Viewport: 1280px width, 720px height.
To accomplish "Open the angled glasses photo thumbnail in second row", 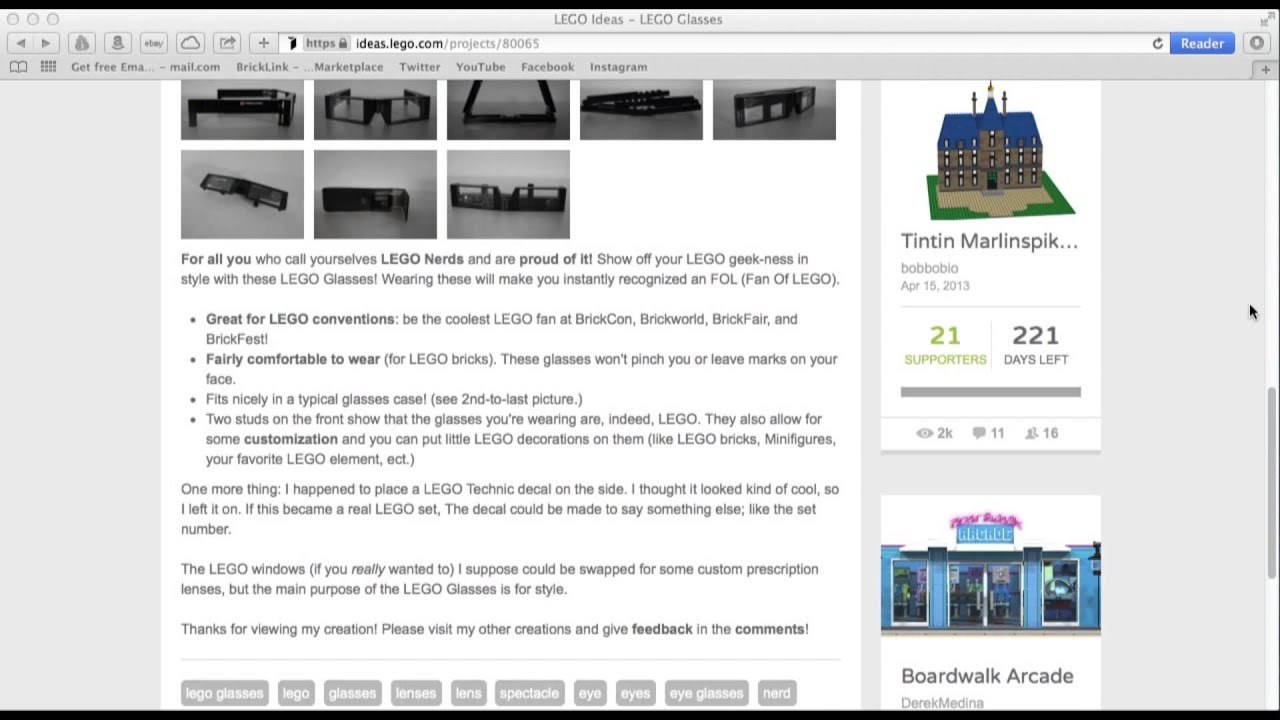I will (x=242, y=194).
